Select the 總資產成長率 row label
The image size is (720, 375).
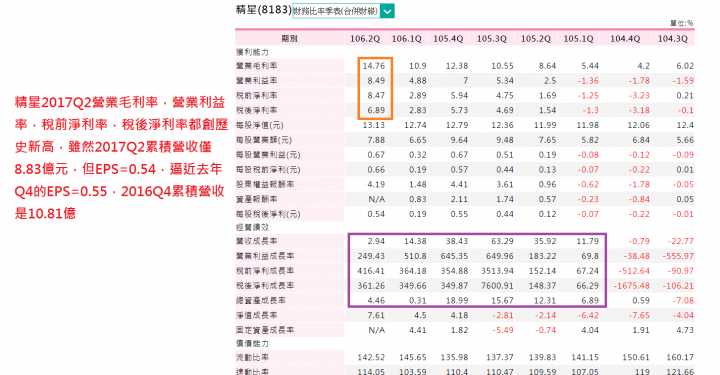261,300
